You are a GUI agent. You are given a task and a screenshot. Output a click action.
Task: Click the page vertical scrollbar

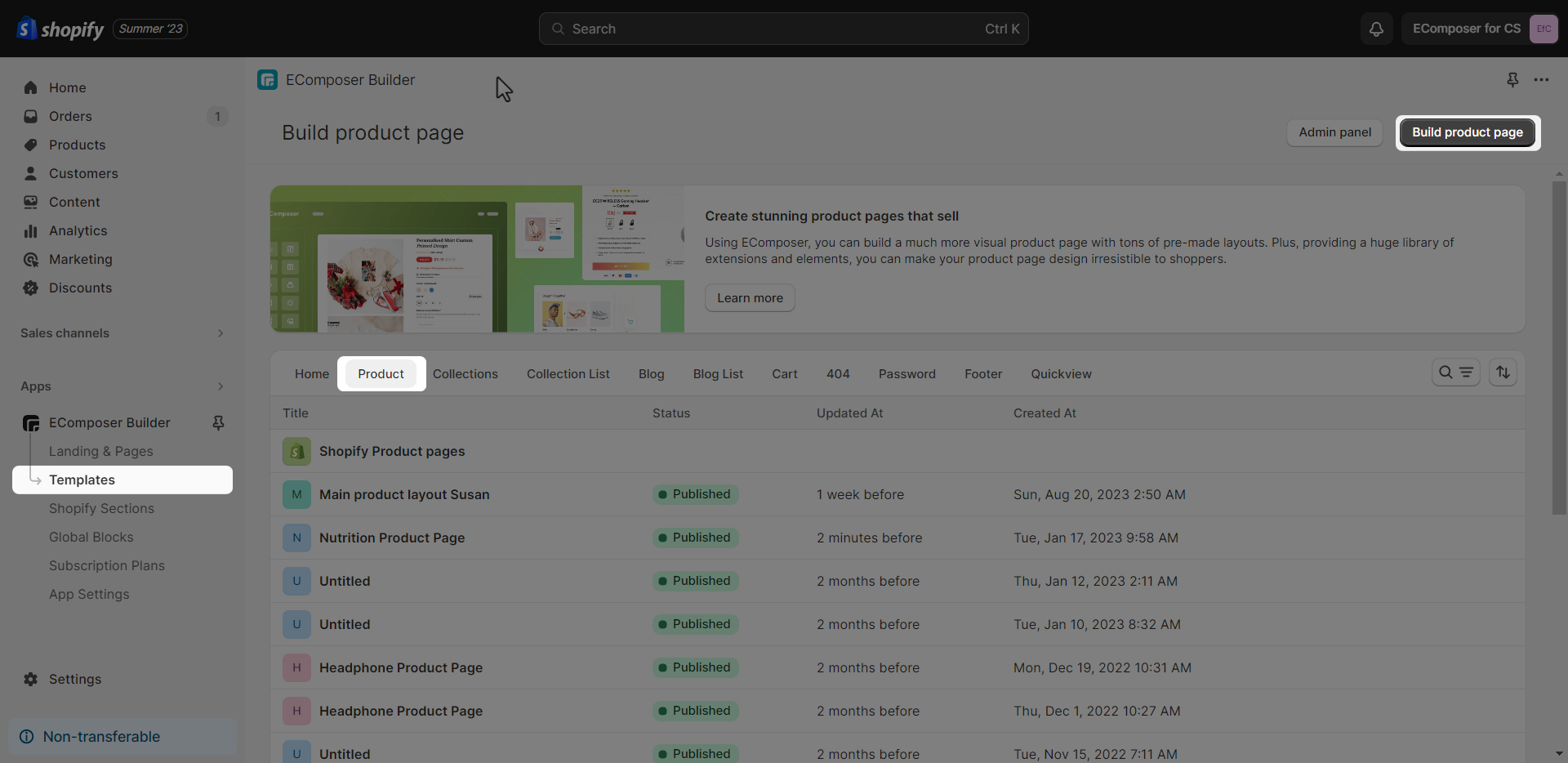click(x=1559, y=348)
